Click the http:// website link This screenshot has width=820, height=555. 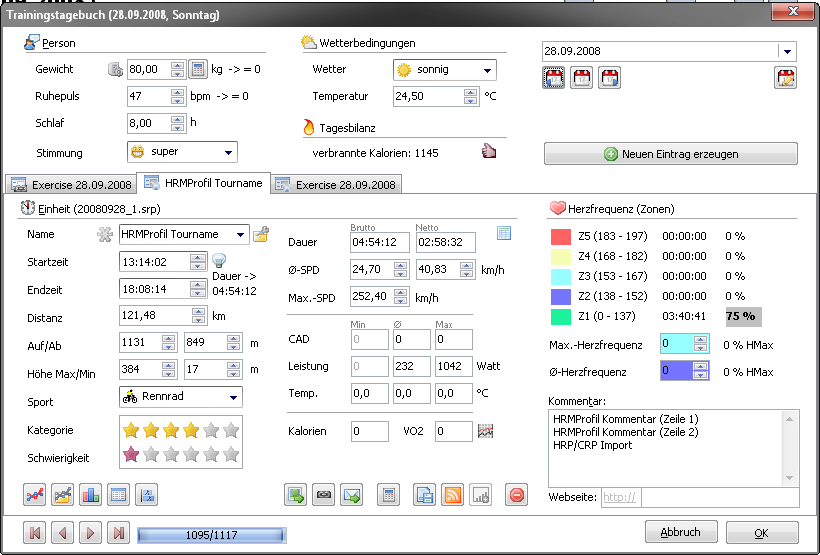[620, 497]
